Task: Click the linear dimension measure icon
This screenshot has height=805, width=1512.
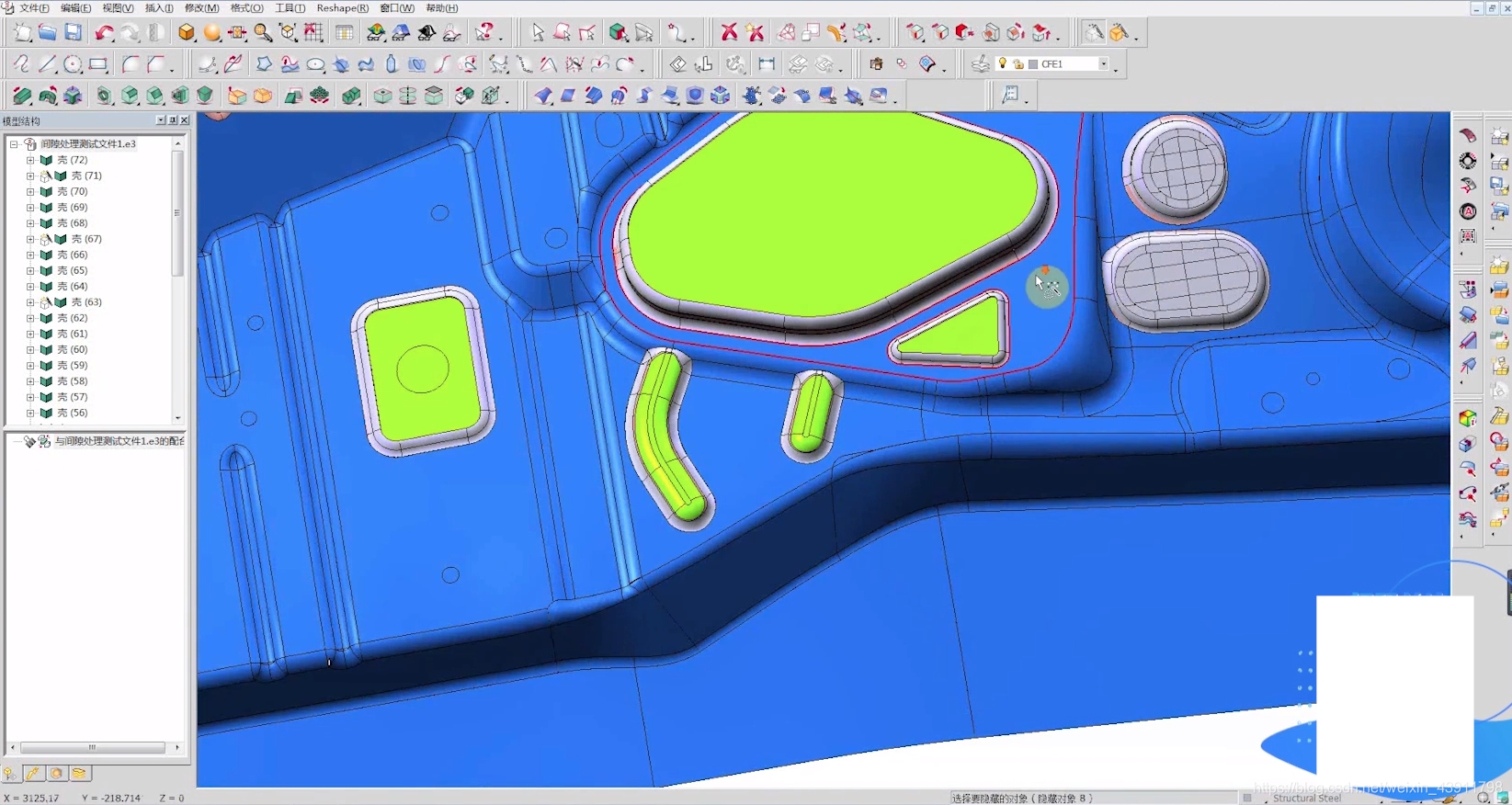Action: [x=767, y=64]
